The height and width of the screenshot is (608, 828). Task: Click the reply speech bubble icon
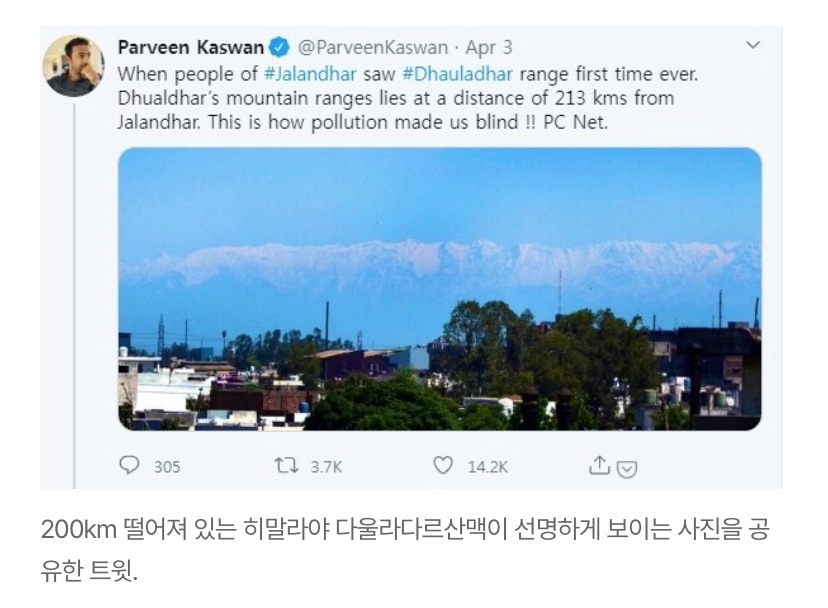[x=130, y=465]
